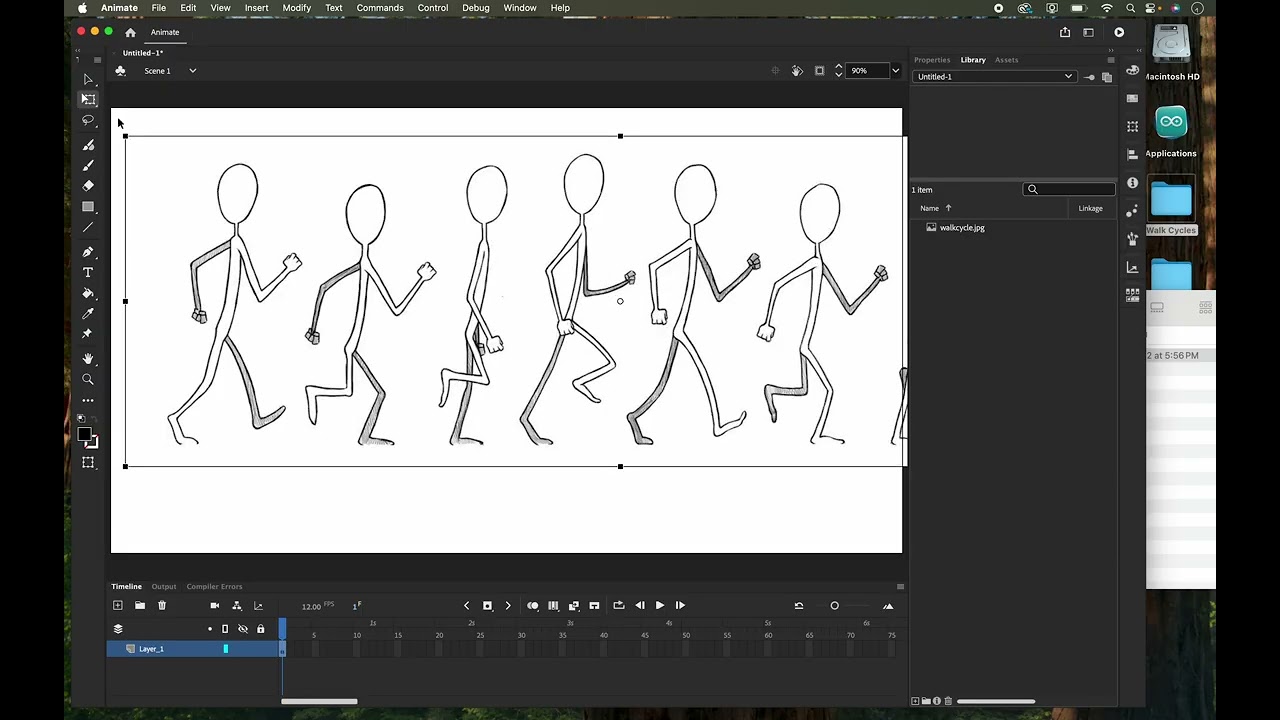Toggle show all layers as outlines

225,629
